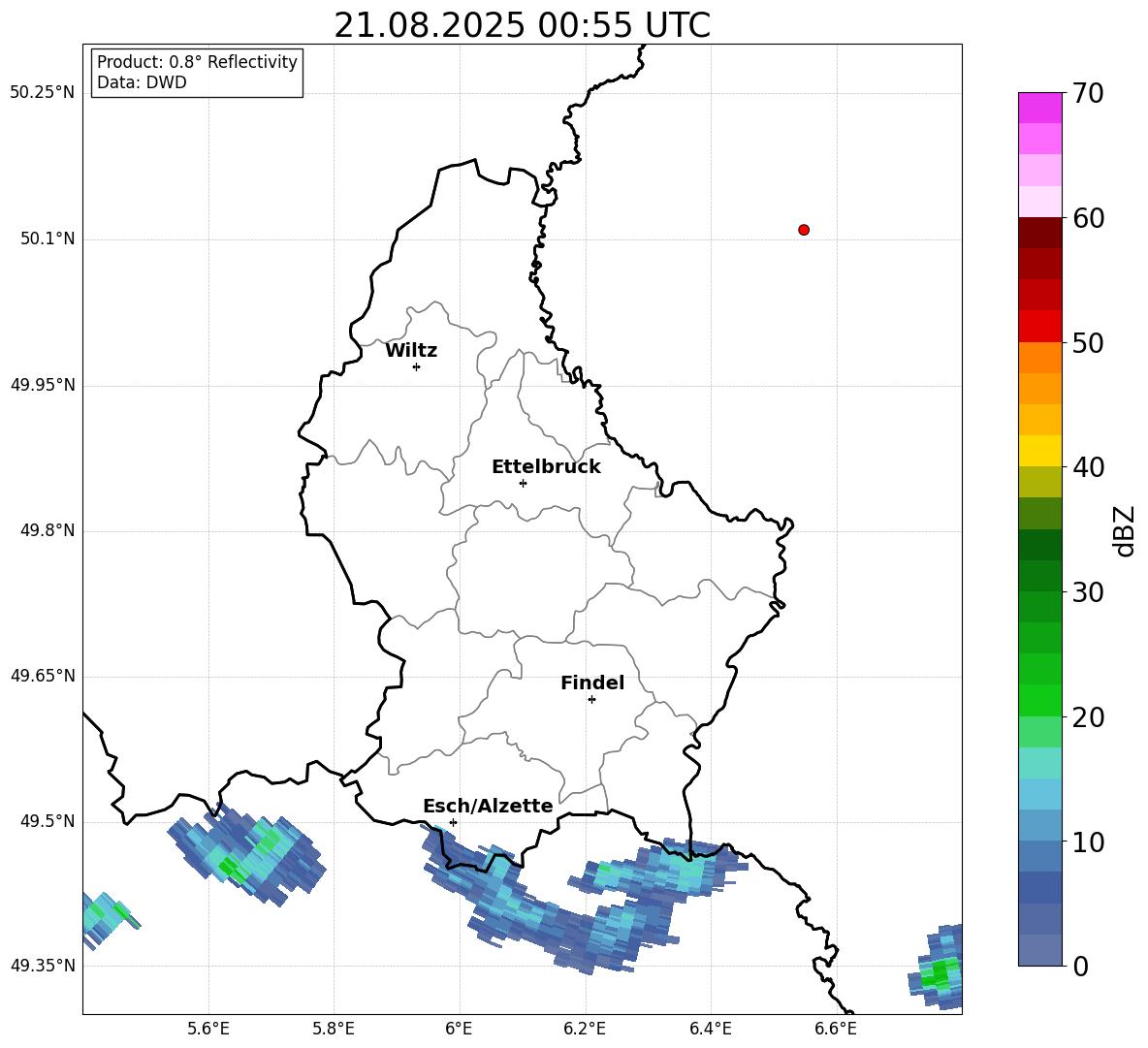Click the magenta top colorbar segment
The width and height of the screenshot is (1148, 1048).
click(1039, 108)
